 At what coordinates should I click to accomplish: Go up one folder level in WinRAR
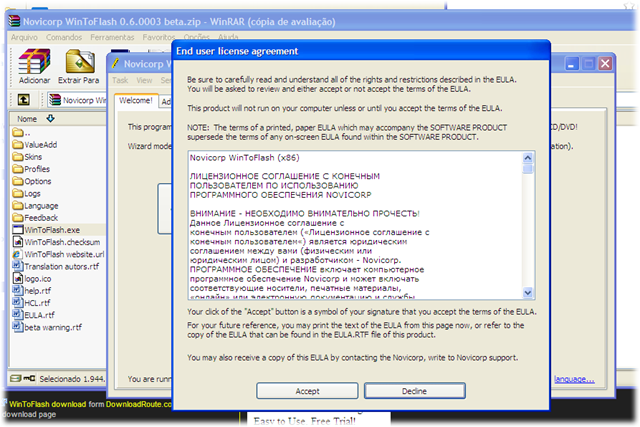point(24,99)
